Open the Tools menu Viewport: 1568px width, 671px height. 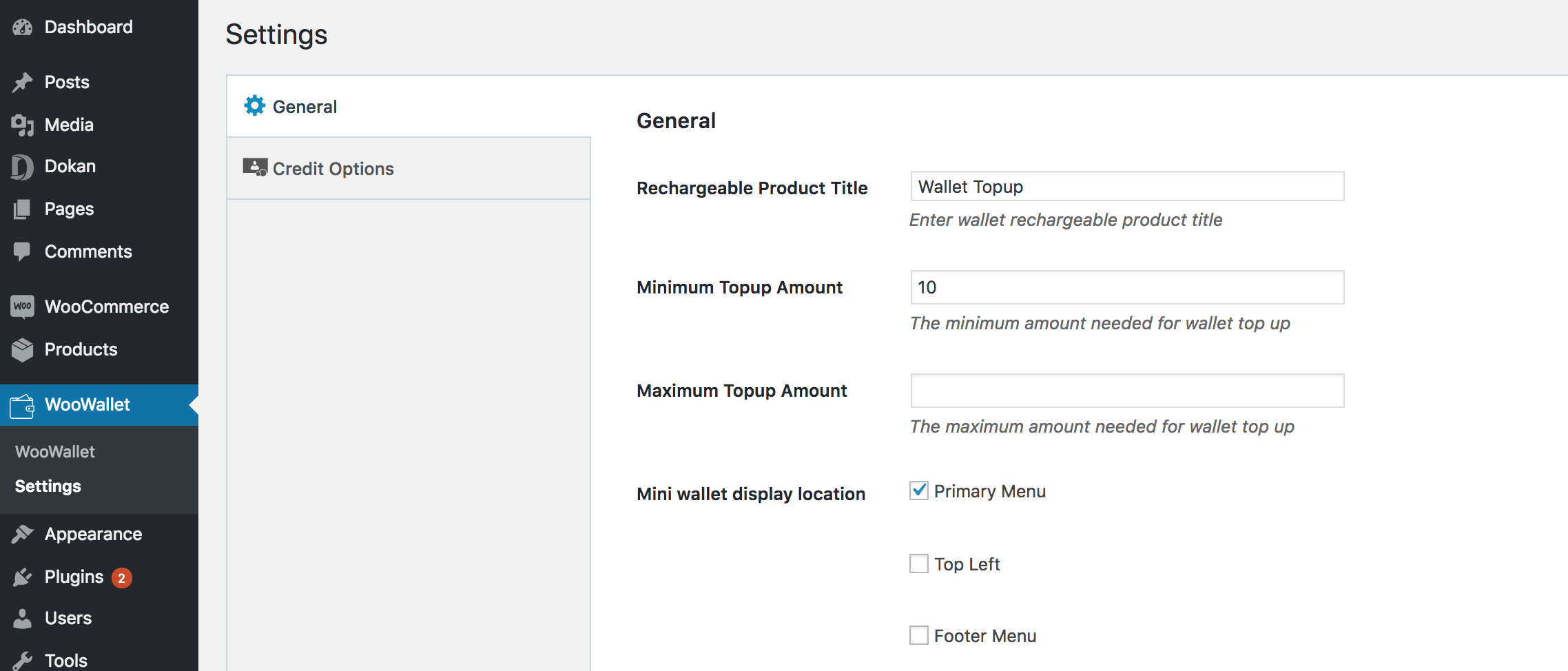click(x=99, y=659)
